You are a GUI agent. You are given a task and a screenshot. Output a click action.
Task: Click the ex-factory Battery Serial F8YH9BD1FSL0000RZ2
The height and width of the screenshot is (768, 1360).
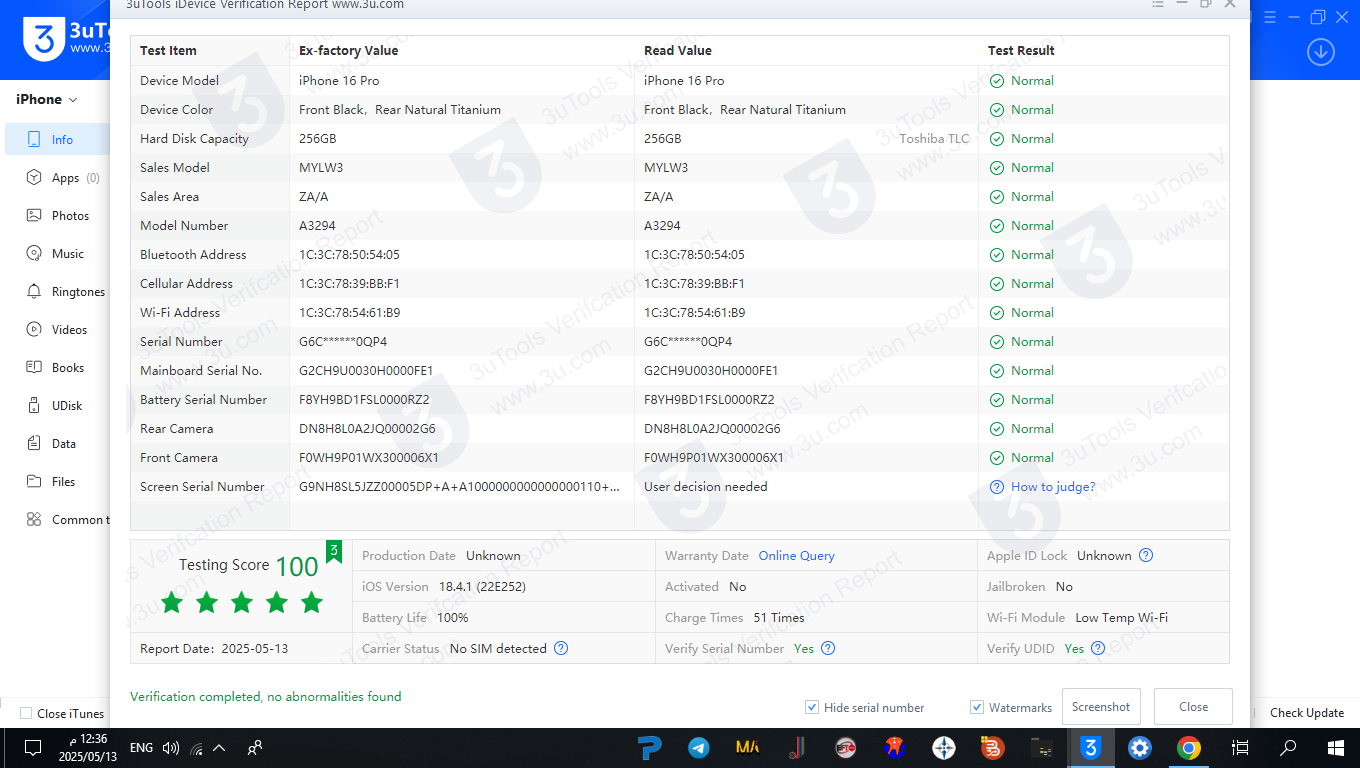click(364, 400)
